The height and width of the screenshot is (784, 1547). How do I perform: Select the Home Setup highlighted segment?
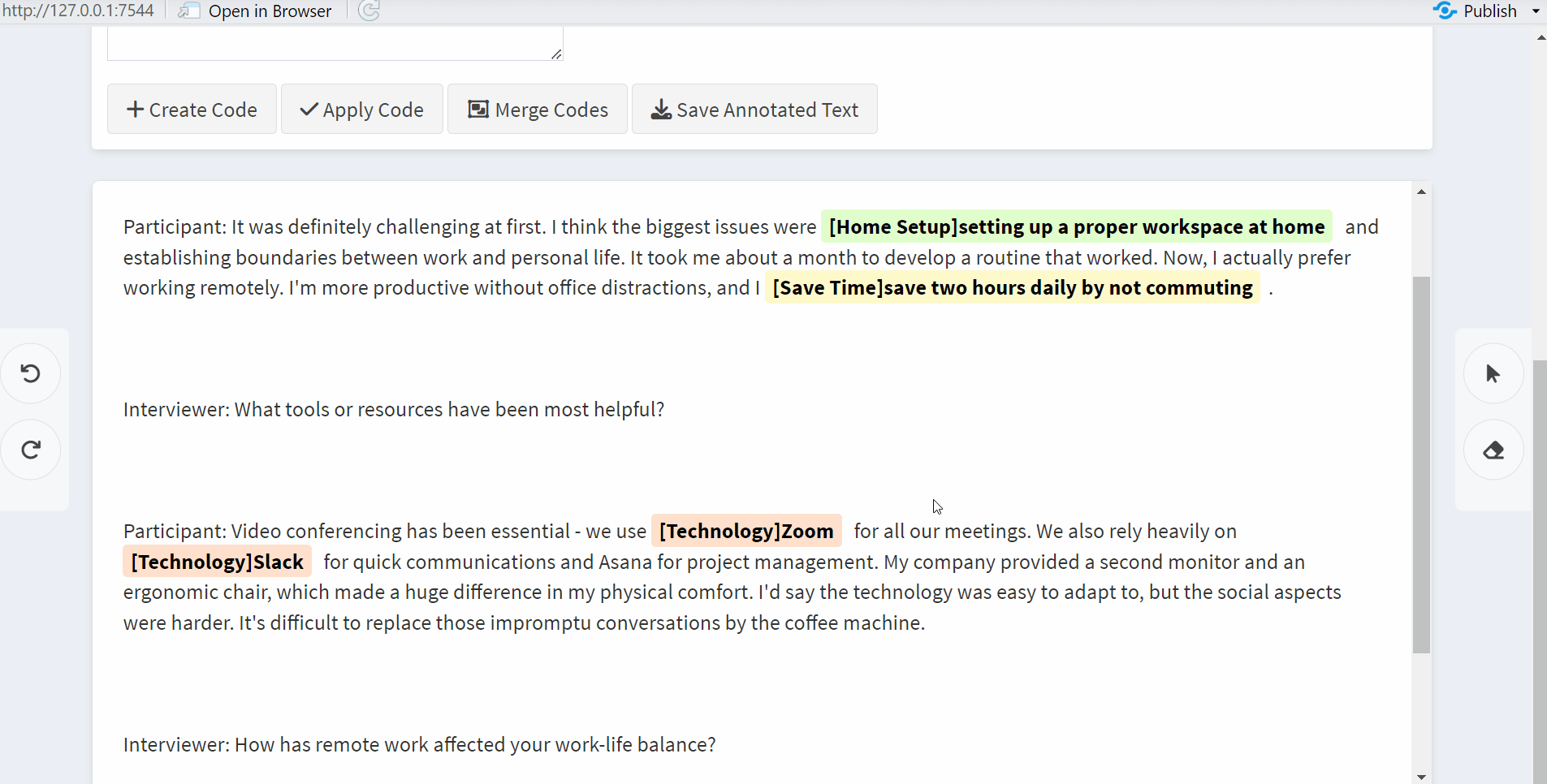tap(1077, 226)
